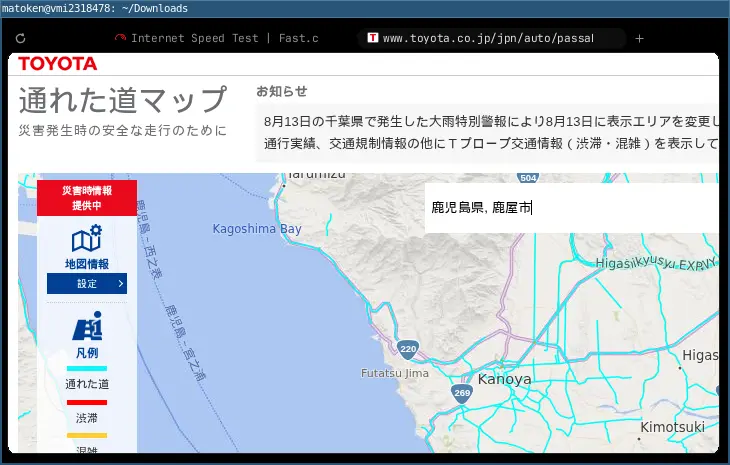Click the route 220 shield on the map

click(408, 349)
